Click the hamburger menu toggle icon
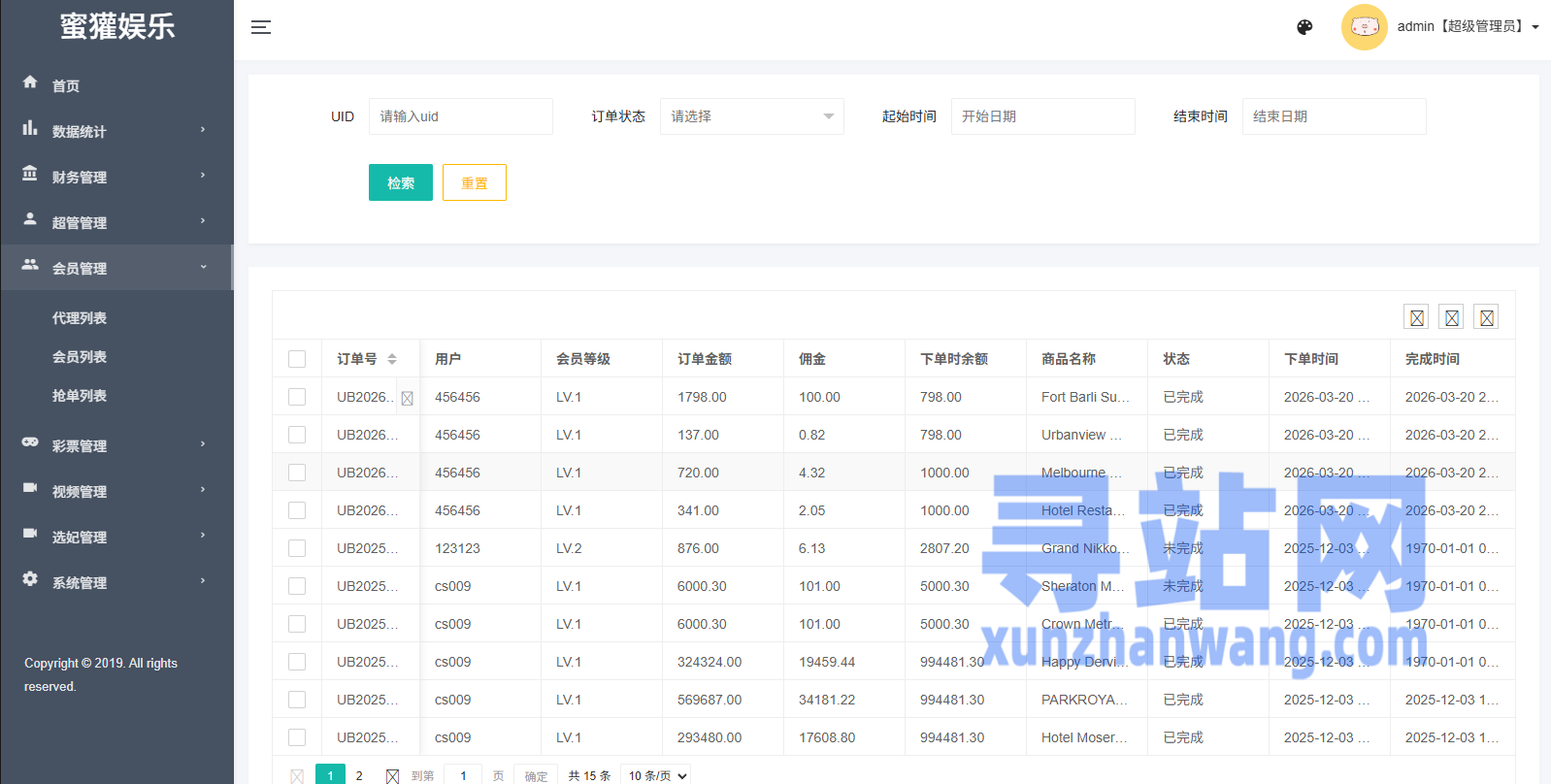This screenshot has width=1551, height=784. [260, 27]
